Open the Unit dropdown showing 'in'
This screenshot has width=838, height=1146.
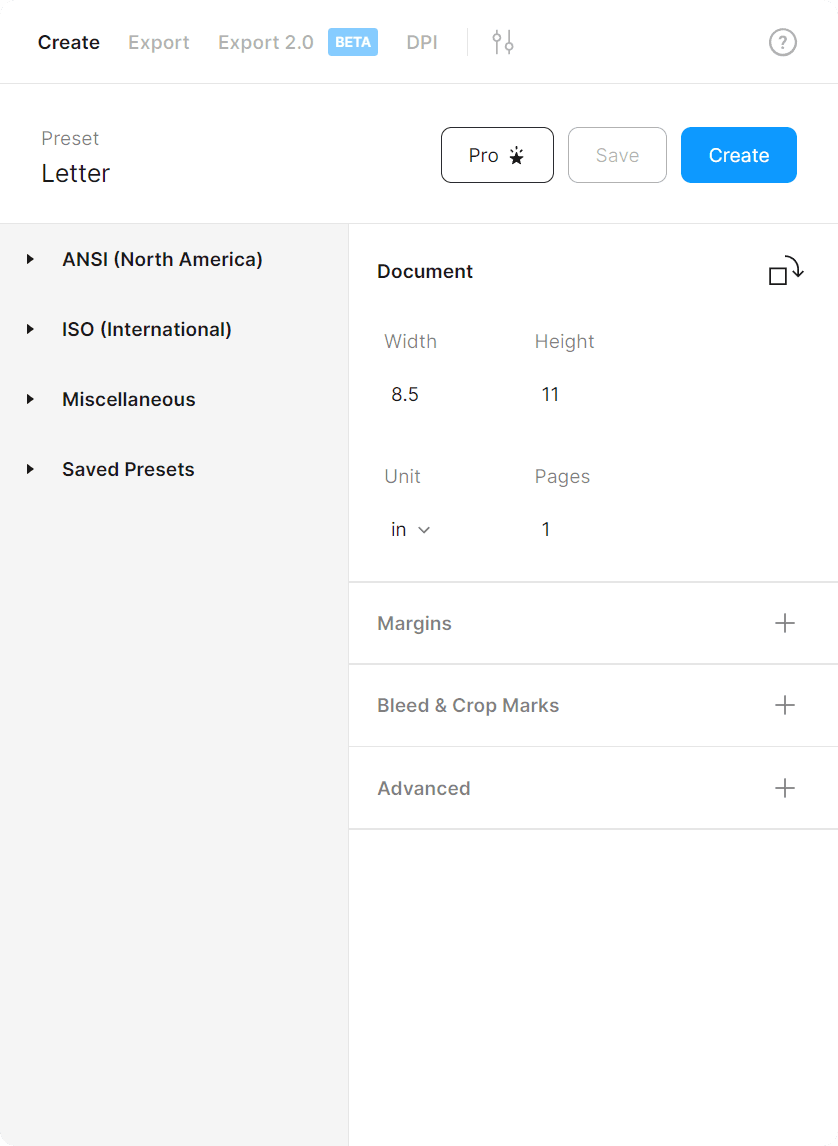(x=408, y=529)
